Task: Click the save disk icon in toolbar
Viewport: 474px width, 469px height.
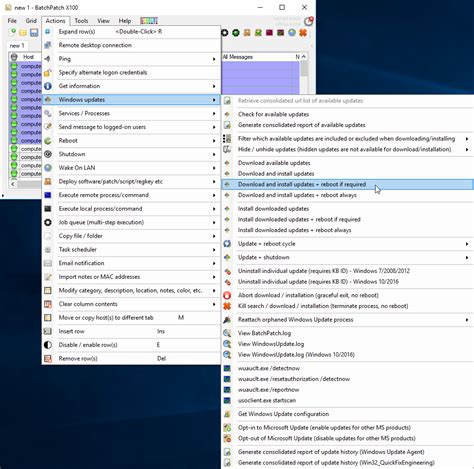Action: click(34, 32)
